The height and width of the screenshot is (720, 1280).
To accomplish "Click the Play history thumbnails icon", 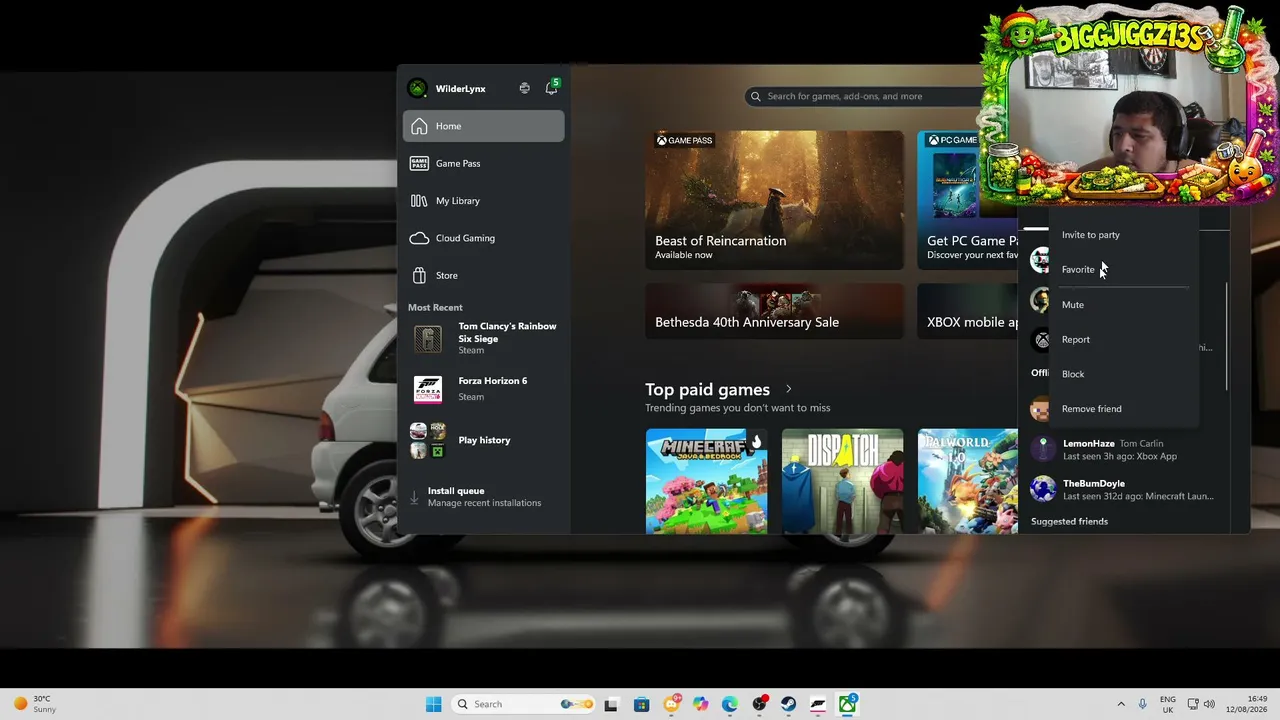I will pyautogui.click(x=428, y=440).
